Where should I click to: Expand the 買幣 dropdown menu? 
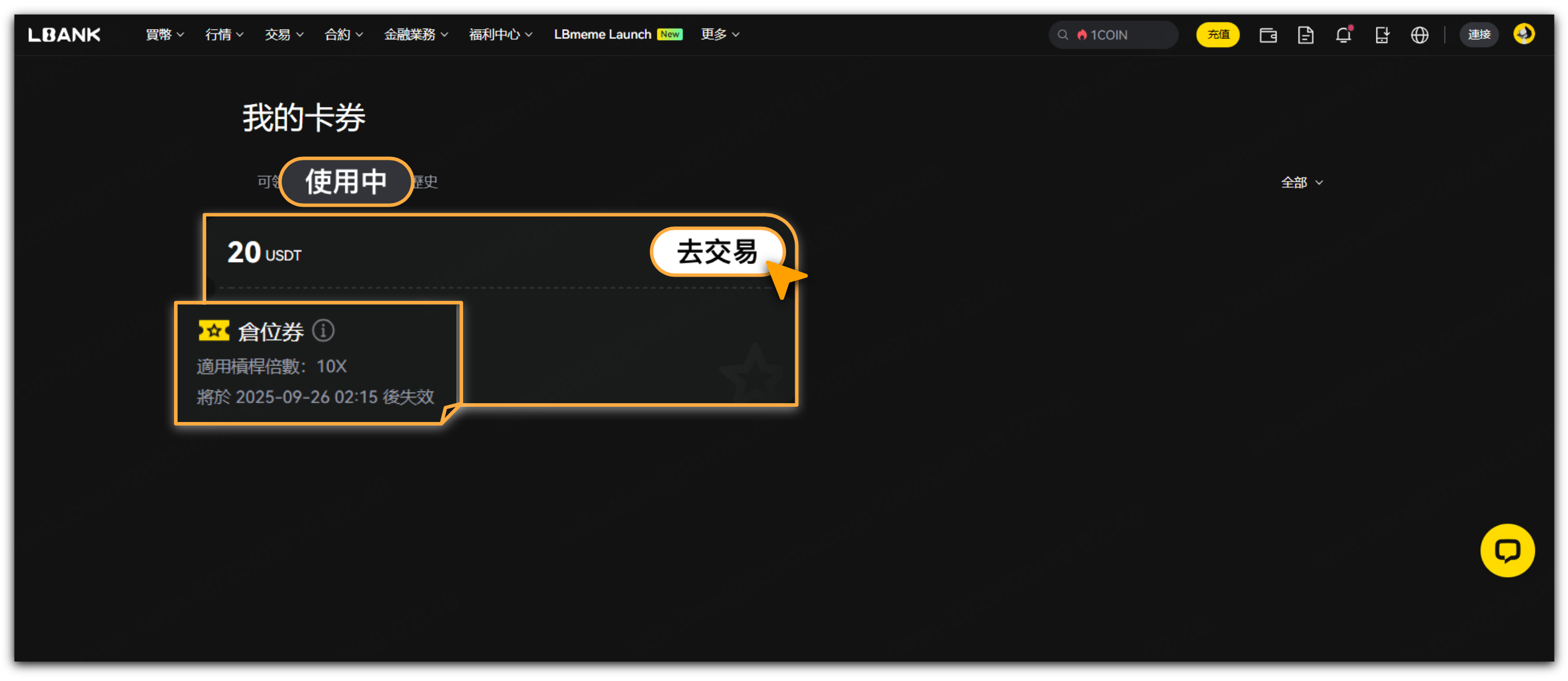164,35
